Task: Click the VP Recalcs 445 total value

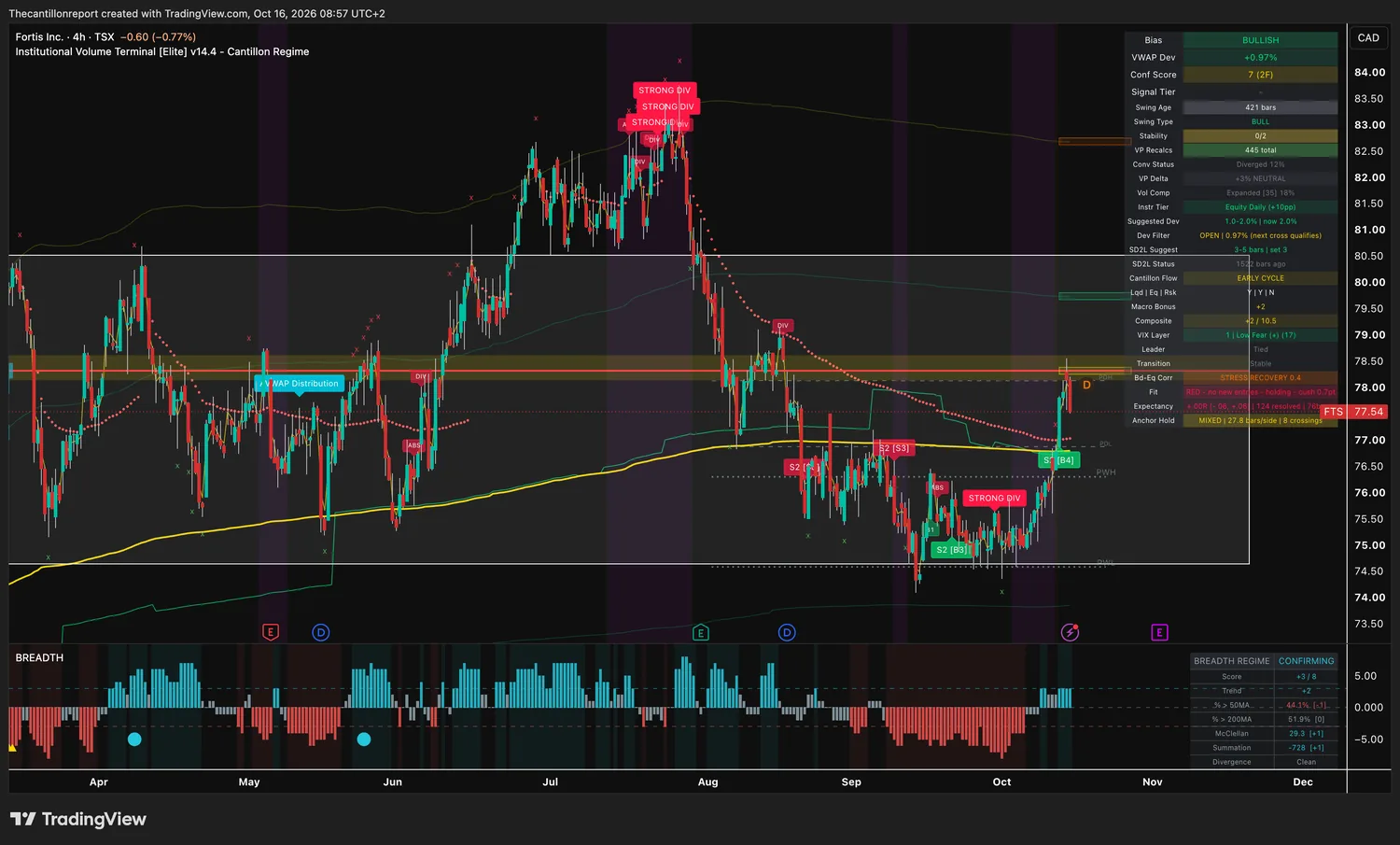Action: (x=1260, y=150)
